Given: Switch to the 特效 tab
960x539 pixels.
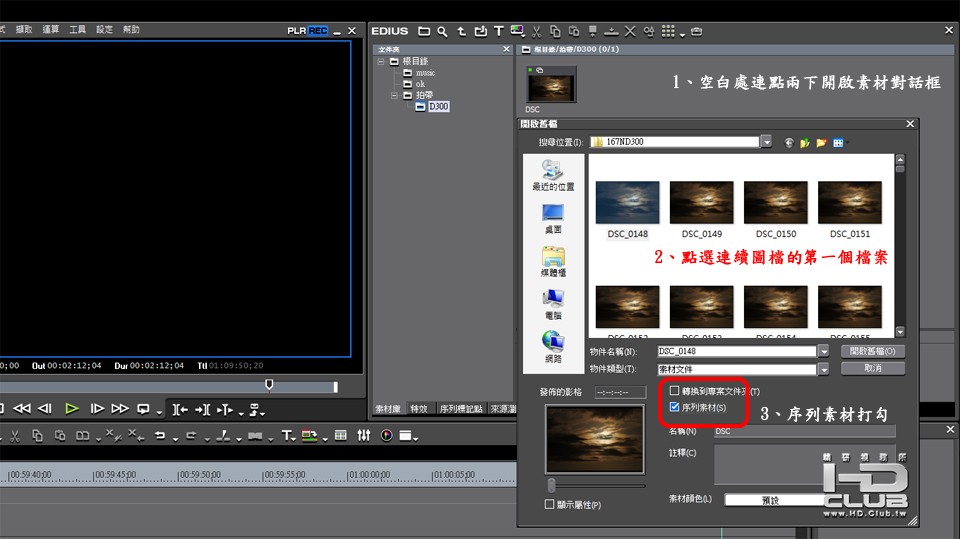Looking at the screenshot, I should point(419,409).
